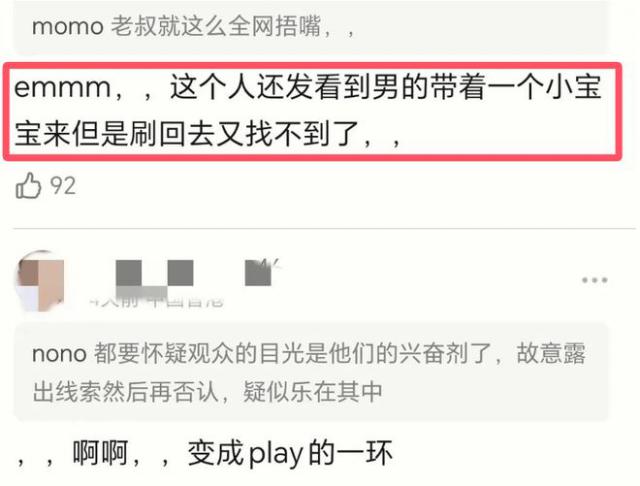Open the quoted reply from nono
Screen dimensions: 640x486
pyautogui.click(x=311, y=371)
